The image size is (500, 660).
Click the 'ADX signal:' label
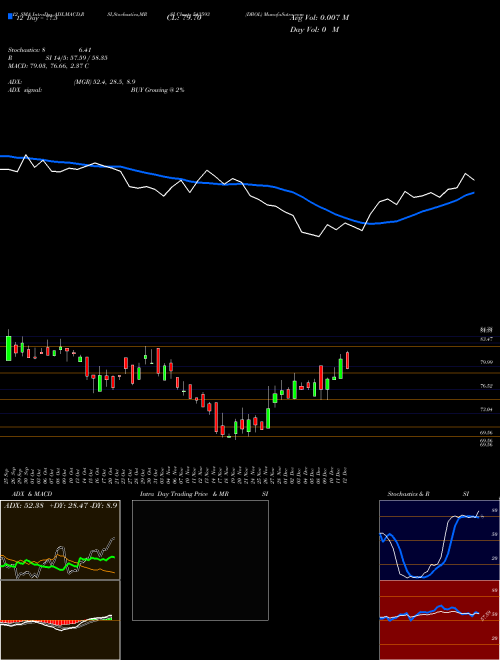tap(25, 90)
